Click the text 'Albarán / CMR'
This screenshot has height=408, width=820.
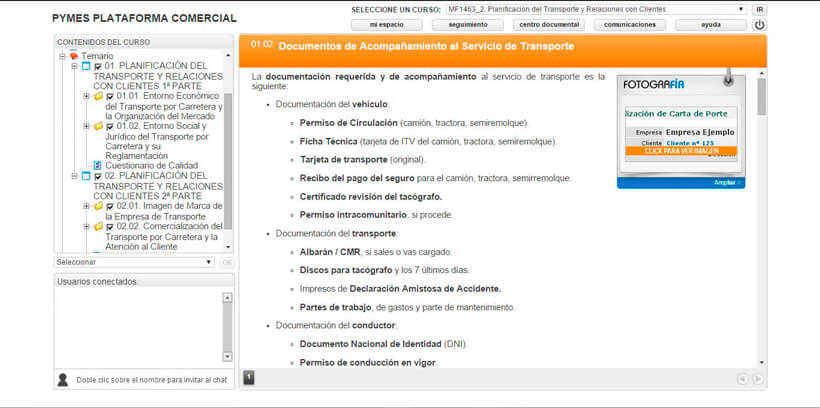tap(330, 252)
